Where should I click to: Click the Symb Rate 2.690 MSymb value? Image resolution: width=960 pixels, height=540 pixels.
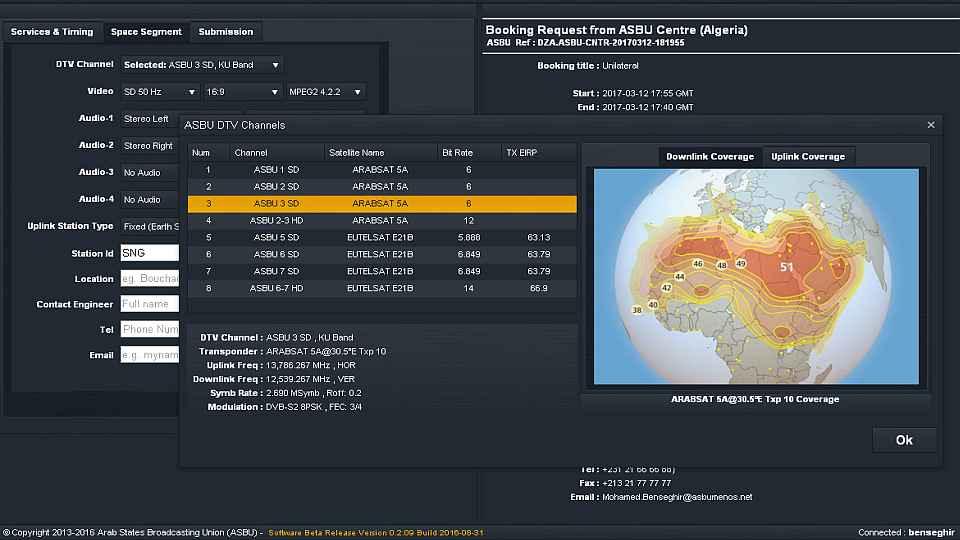click(x=313, y=393)
